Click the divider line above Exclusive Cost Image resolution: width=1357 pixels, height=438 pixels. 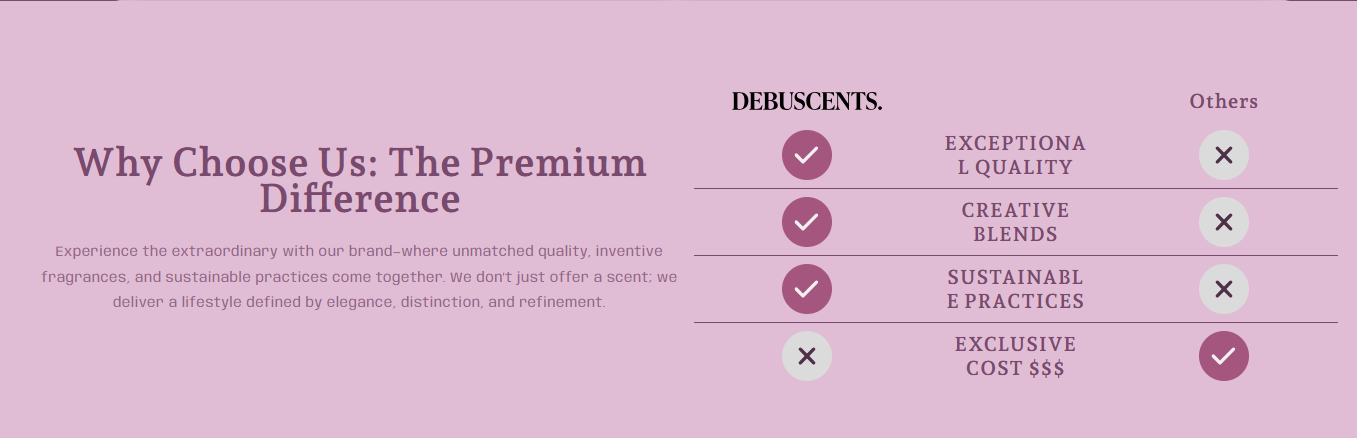[1015, 322]
